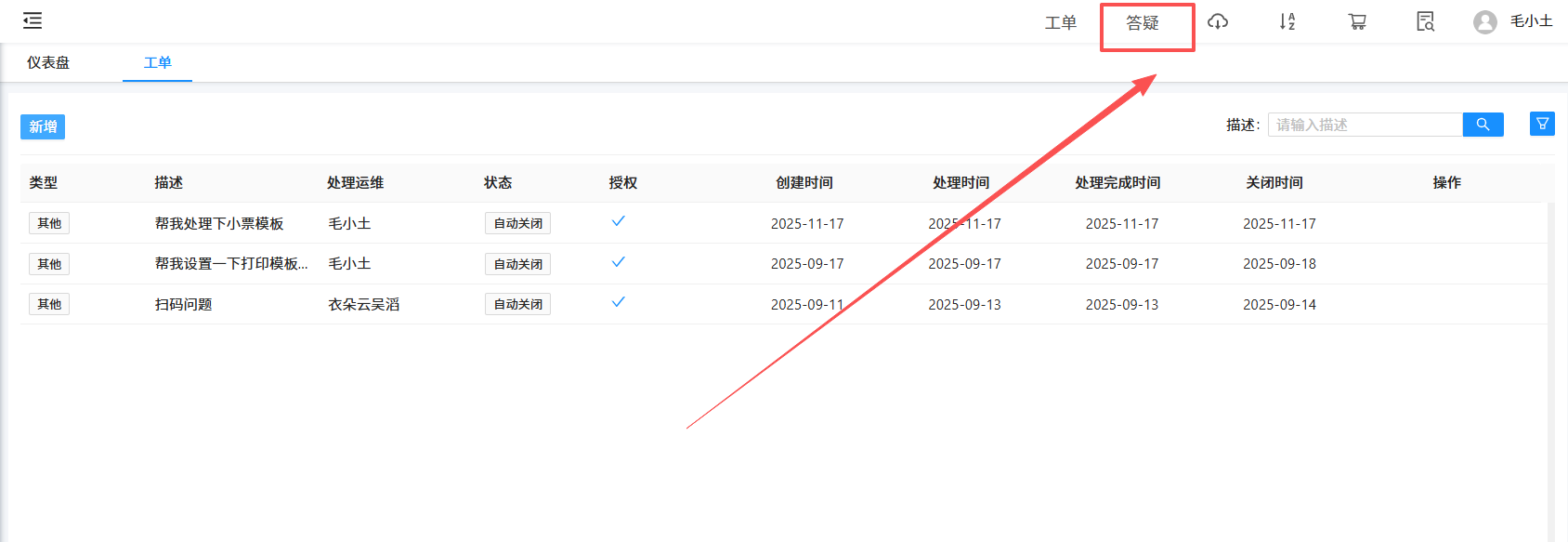
Task: Click the document search icon
Action: [1425, 21]
